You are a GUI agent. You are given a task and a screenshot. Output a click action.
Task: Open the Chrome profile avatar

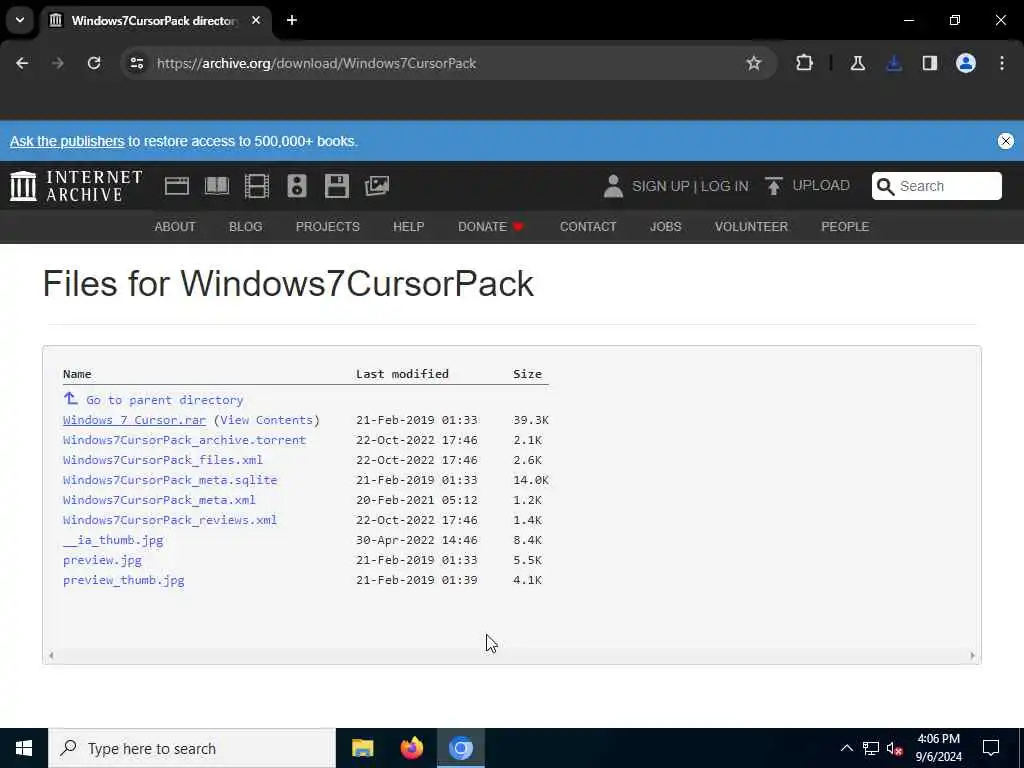click(966, 63)
